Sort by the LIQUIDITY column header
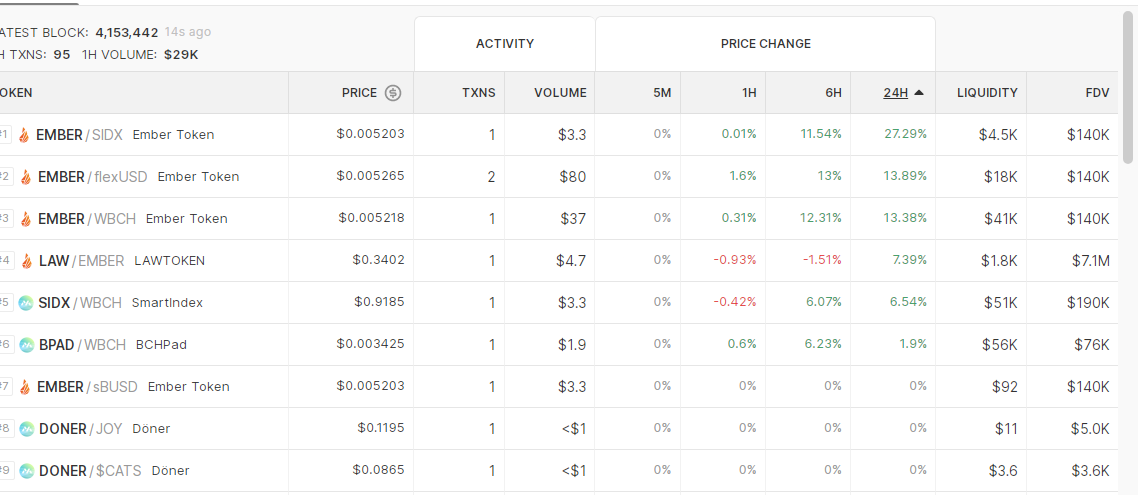The image size is (1138, 495). 987,93
